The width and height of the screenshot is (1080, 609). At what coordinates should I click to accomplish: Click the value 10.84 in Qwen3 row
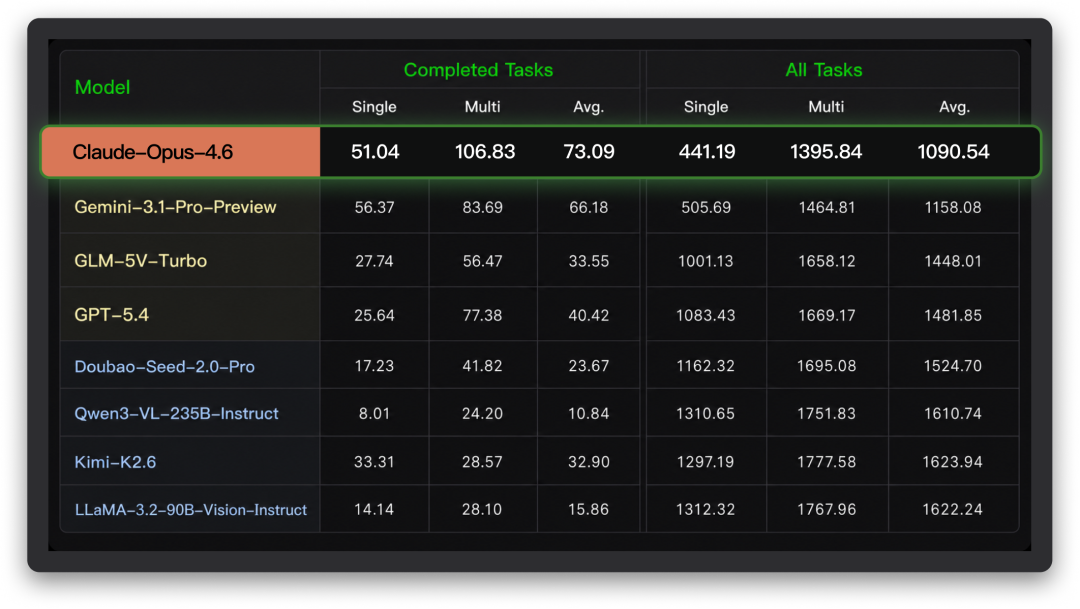click(x=589, y=413)
